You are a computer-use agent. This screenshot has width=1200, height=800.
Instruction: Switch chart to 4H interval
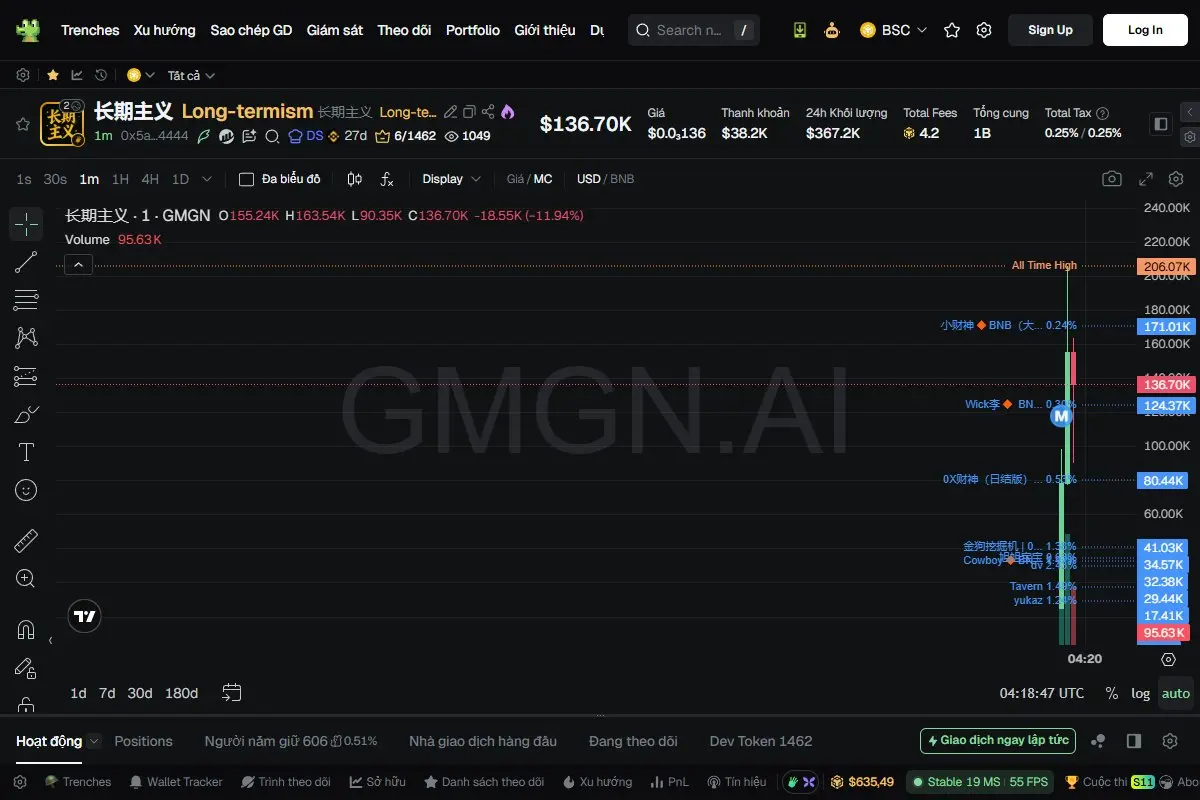pos(150,179)
